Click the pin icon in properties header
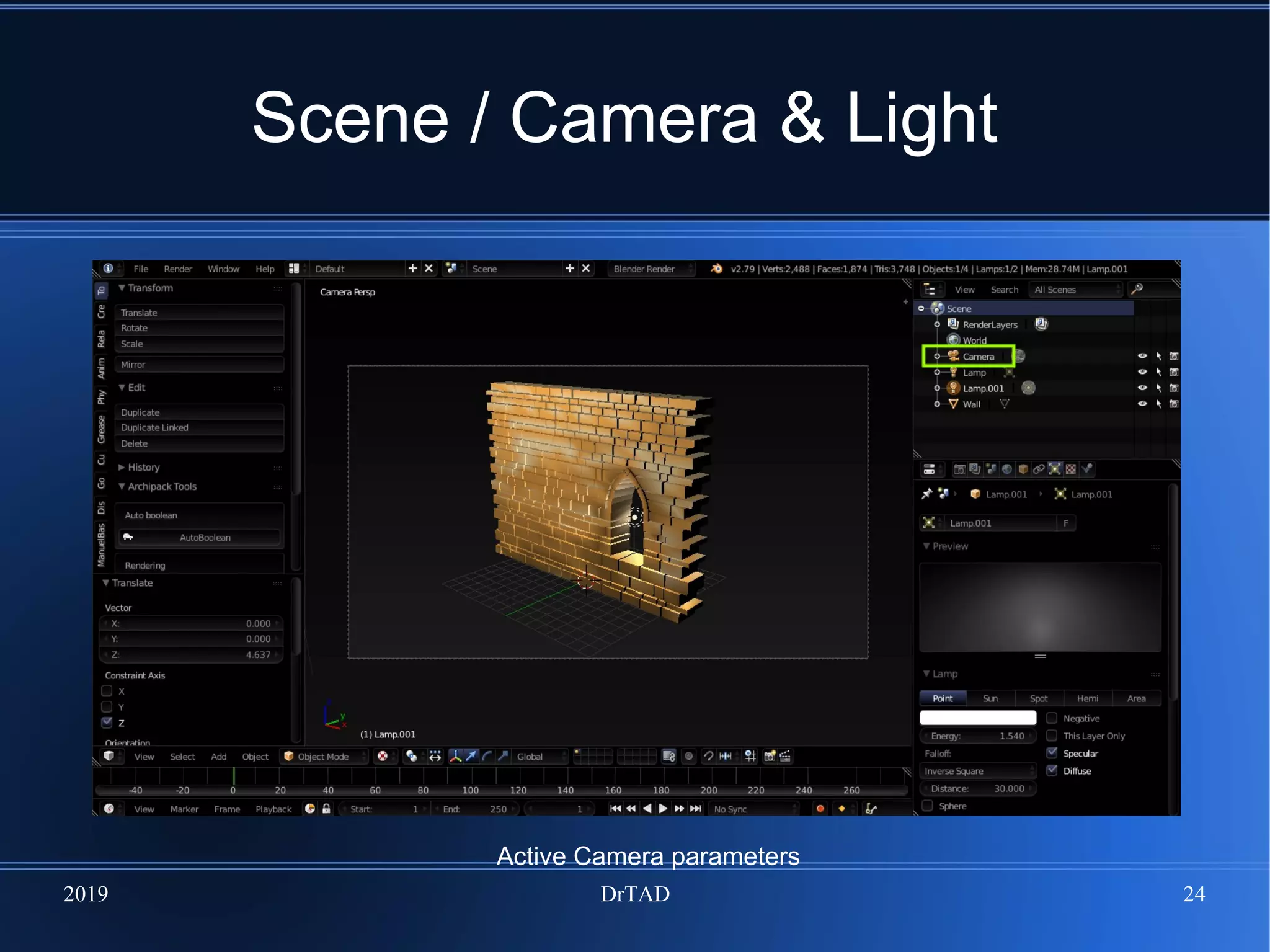The width and height of the screenshot is (1270, 952). [x=926, y=494]
